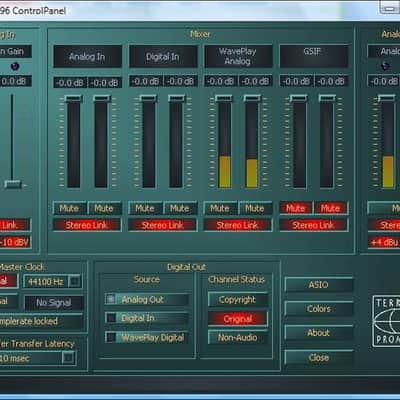Toggle the Non-Audio channel status
The image size is (400, 400).
(x=238, y=338)
